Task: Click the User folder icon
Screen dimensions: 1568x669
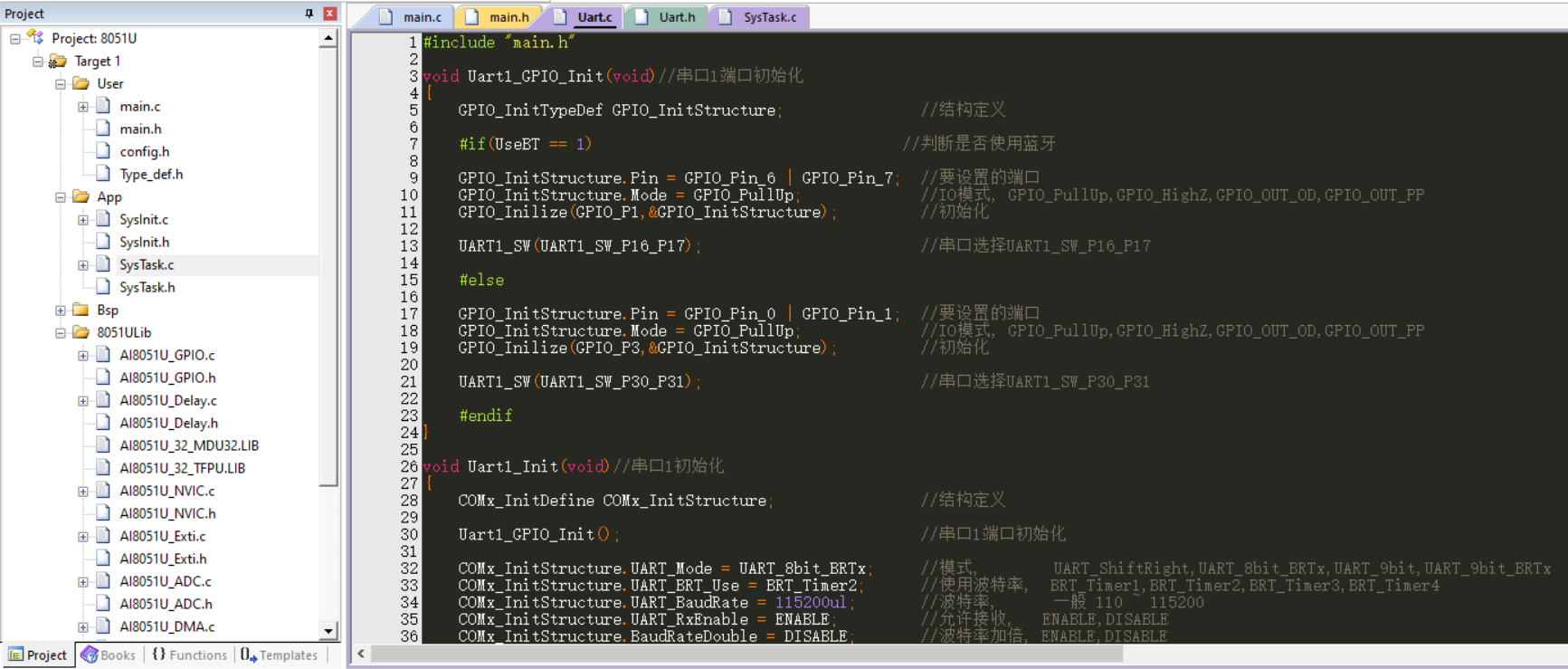Action: click(x=81, y=83)
